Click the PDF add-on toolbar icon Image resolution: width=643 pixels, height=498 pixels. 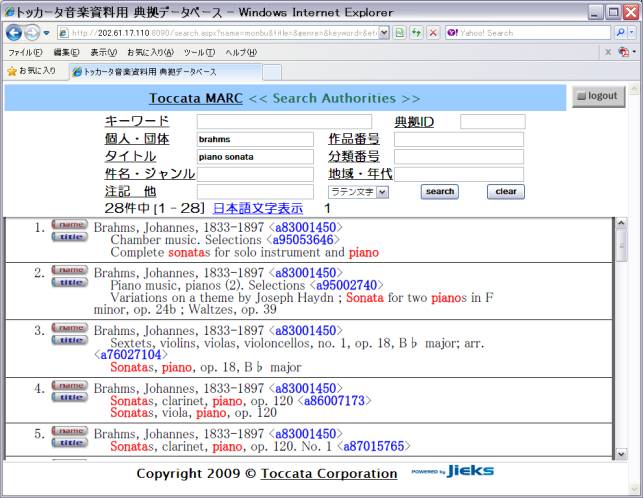click(x=624, y=52)
